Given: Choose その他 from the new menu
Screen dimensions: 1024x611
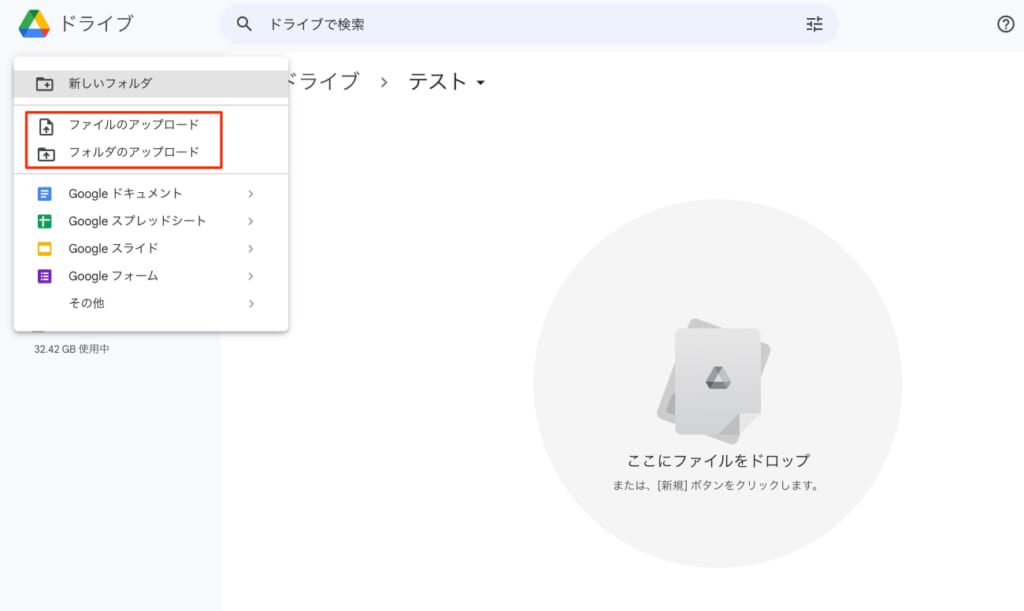Looking at the screenshot, I should (x=86, y=303).
